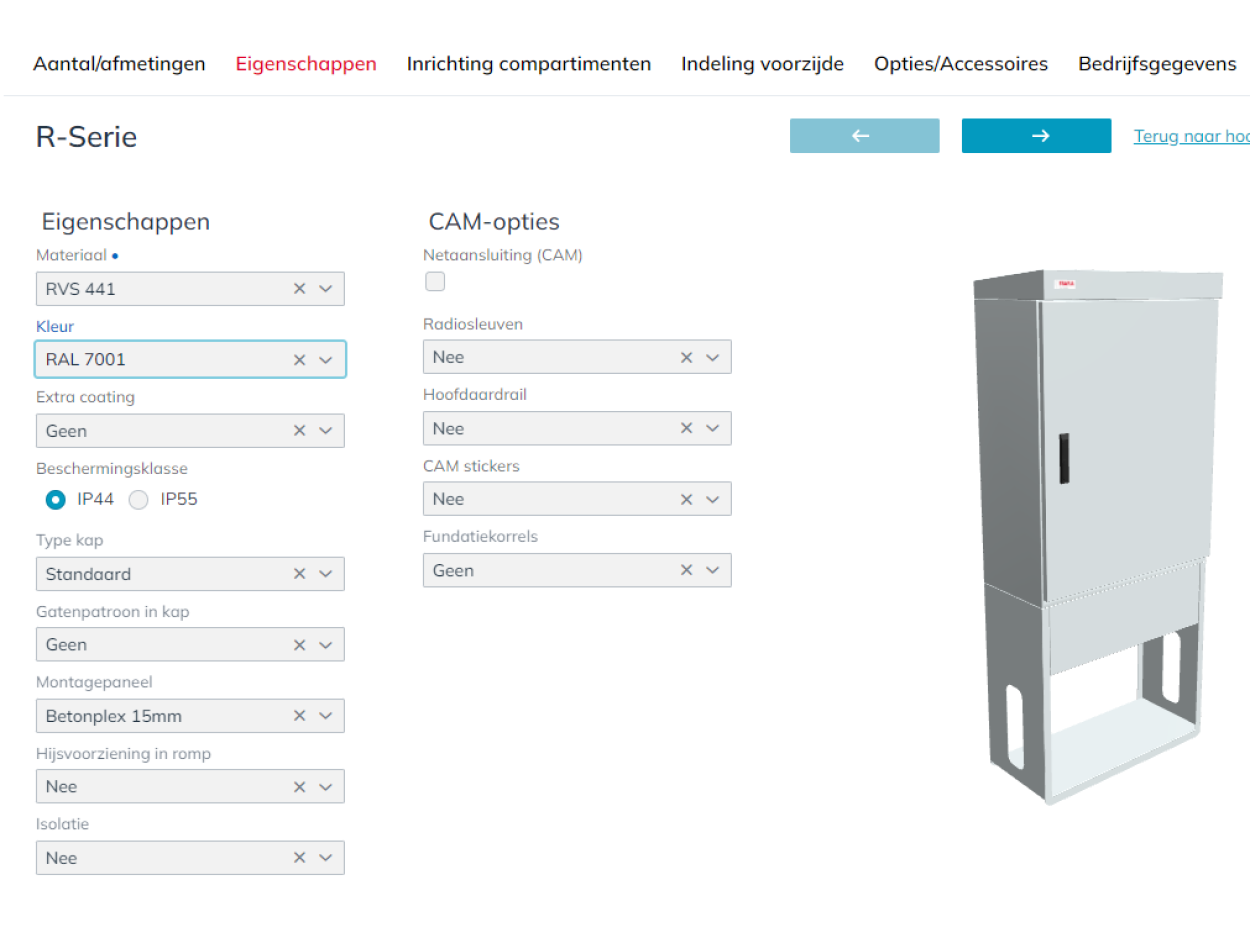Switch to the Aantal/afmetingen tab
The width and height of the screenshot is (1250, 938).
click(119, 63)
